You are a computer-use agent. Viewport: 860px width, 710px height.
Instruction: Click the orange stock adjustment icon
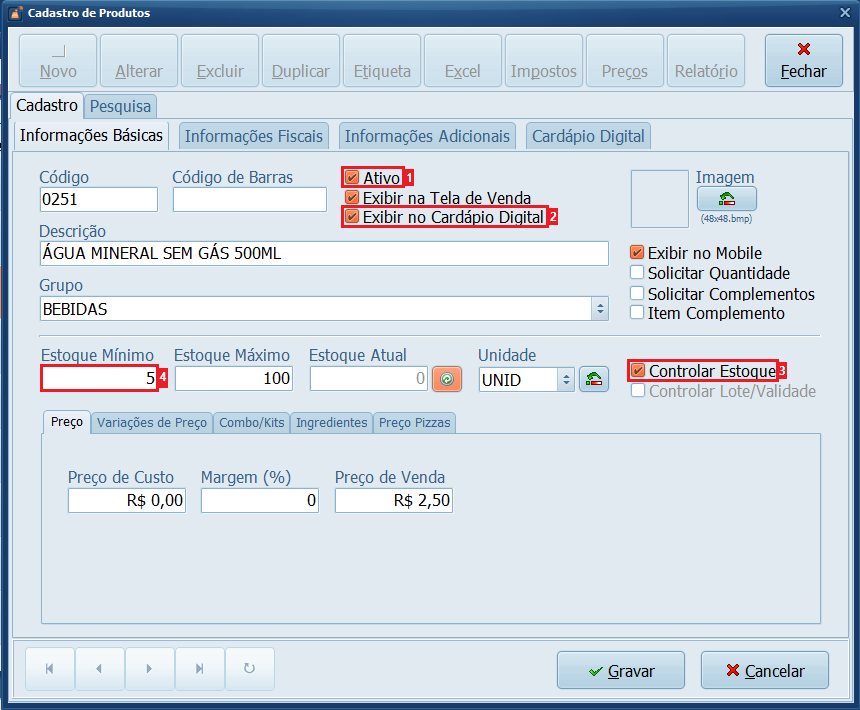447,379
